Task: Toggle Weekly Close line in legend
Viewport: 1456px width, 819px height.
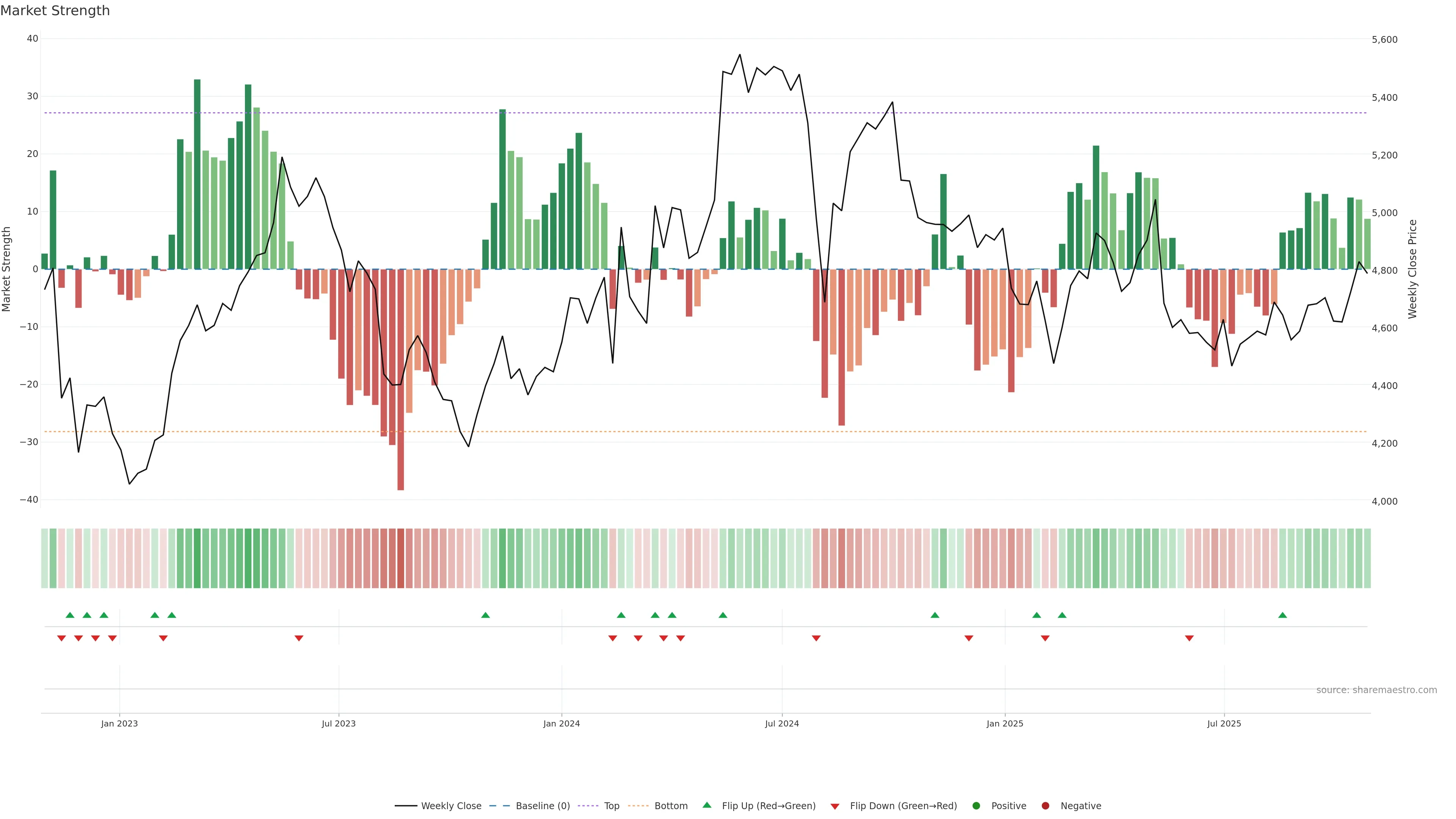Action: tap(450, 806)
